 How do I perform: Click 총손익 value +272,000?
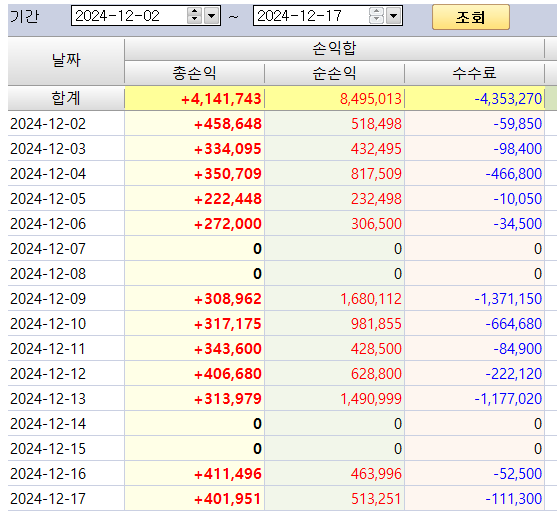tap(228, 224)
